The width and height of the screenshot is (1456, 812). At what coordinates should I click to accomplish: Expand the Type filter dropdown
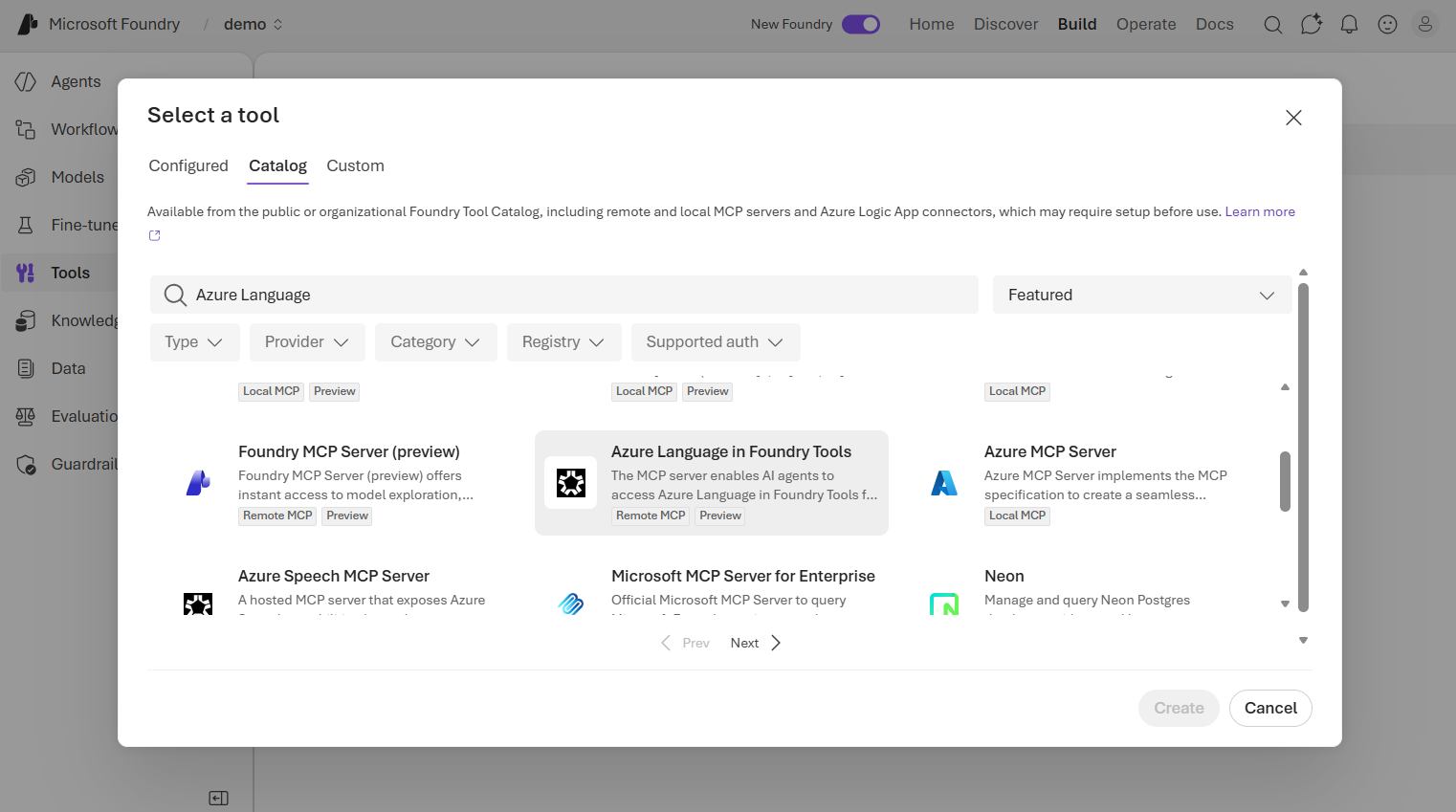pyautogui.click(x=193, y=342)
